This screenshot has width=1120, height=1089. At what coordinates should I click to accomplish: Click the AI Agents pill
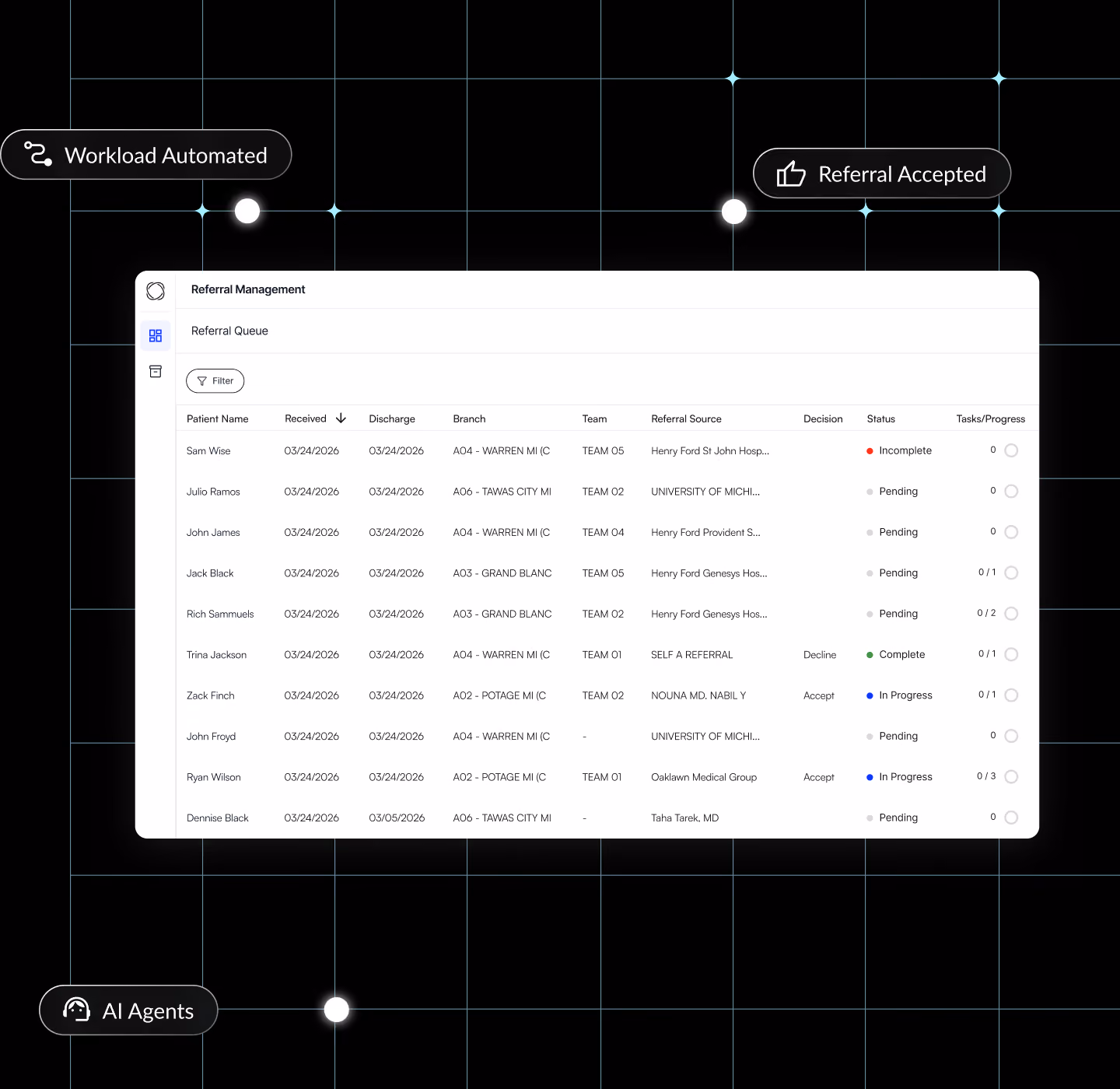[x=128, y=1010]
